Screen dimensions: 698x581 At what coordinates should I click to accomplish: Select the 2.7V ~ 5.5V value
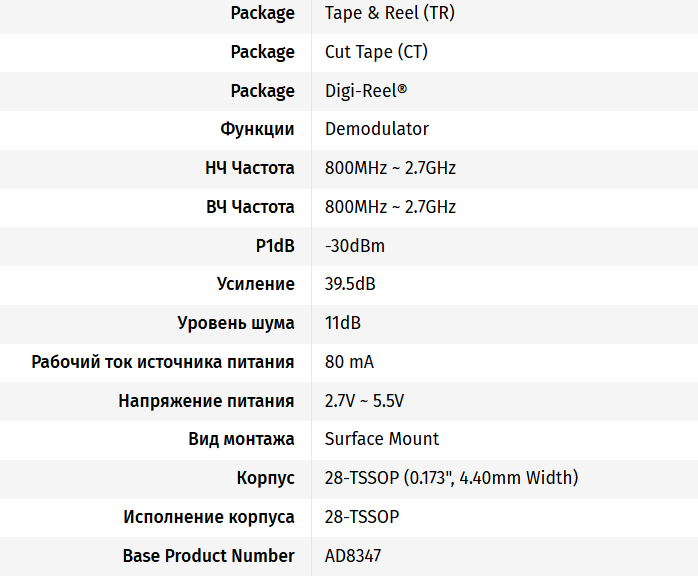pyautogui.click(x=364, y=401)
